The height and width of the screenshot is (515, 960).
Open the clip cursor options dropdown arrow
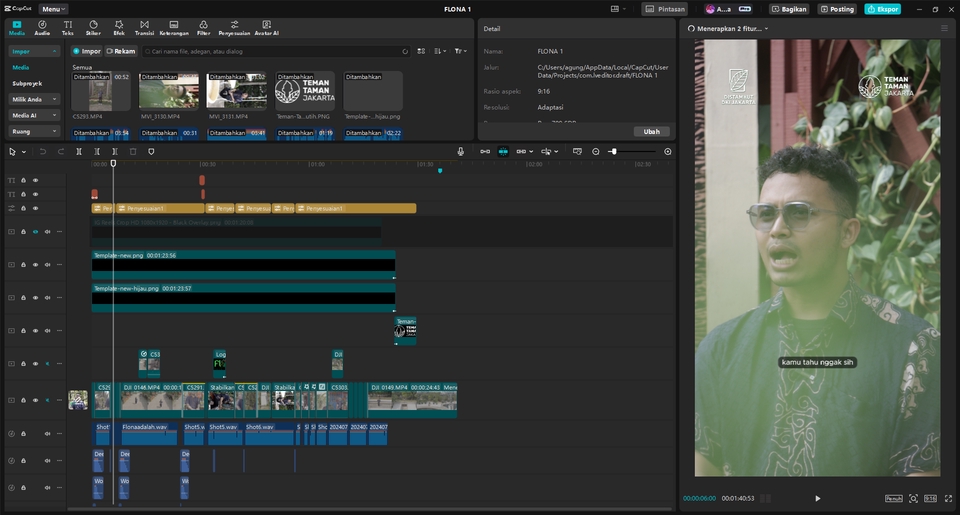(556, 152)
